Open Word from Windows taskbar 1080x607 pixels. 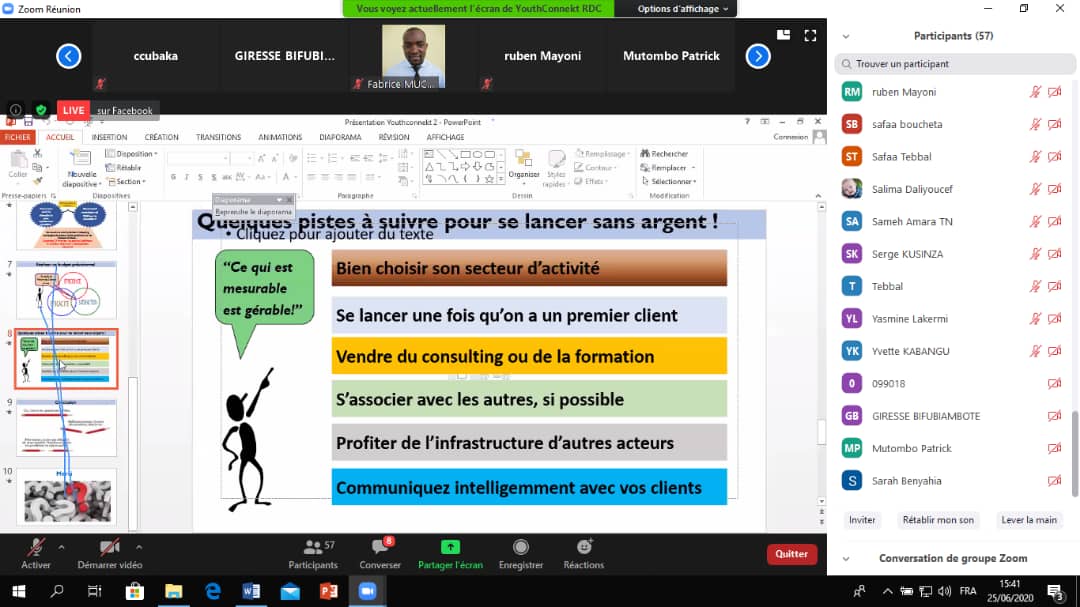click(x=251, y=591)
